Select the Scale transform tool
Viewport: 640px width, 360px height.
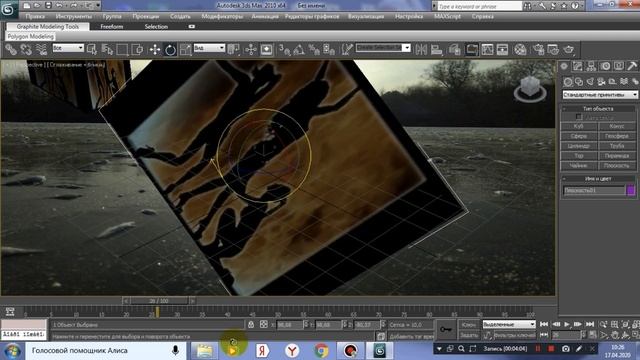(185, 50)
